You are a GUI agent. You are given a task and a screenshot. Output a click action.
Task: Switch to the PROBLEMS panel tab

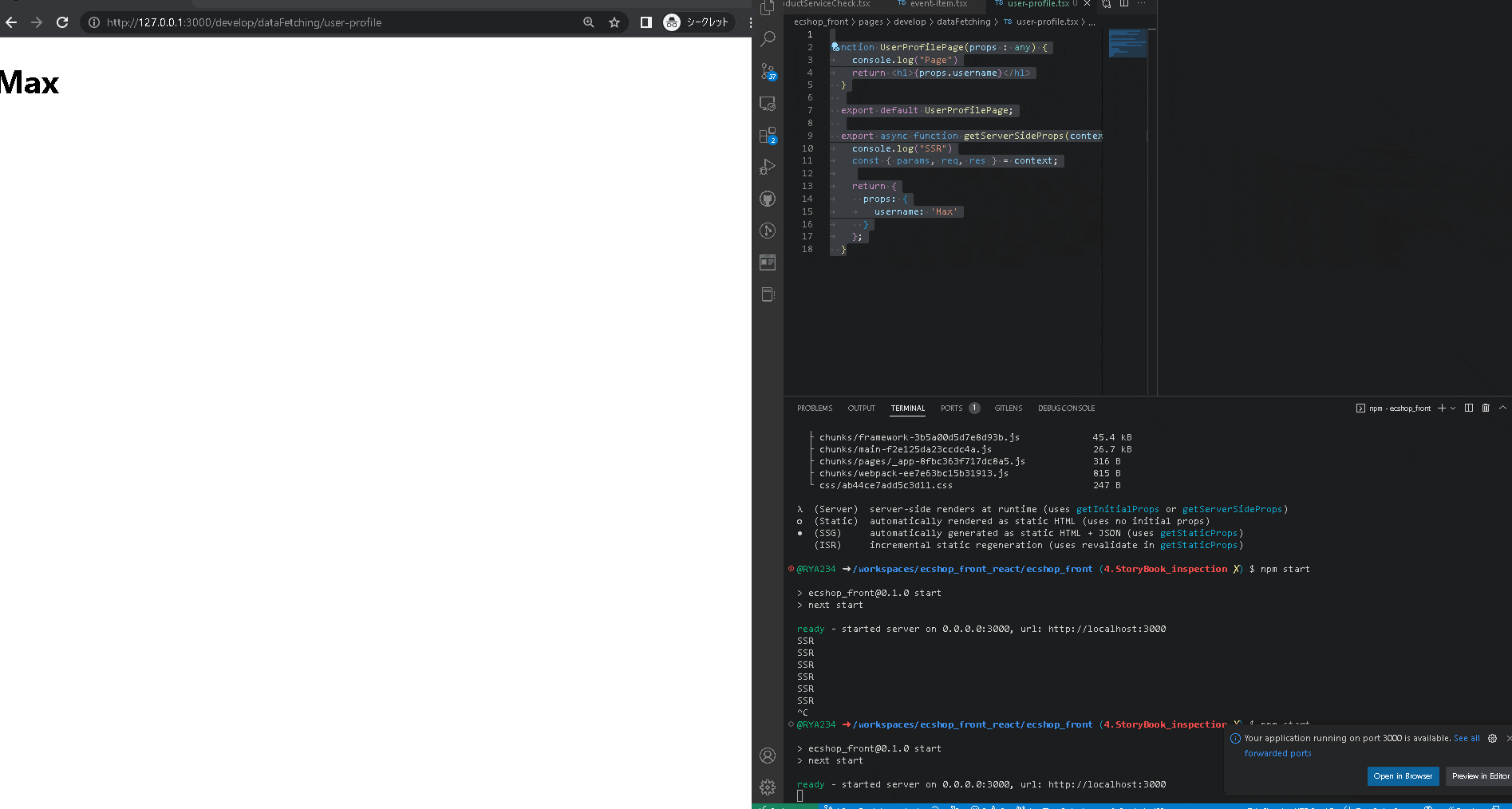pyautogui.click(x=815, y=408)
